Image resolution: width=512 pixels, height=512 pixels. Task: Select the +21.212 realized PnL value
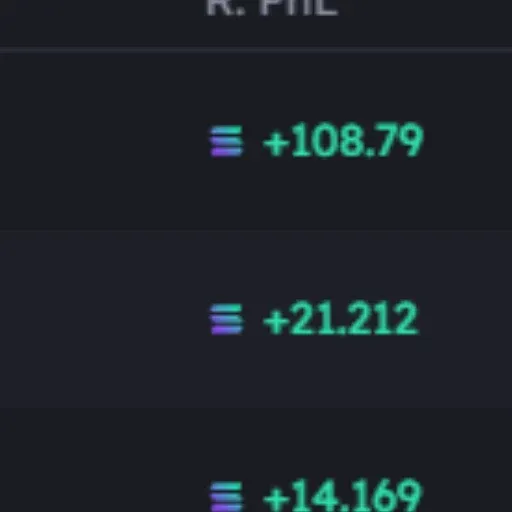(x=341, y=317)
